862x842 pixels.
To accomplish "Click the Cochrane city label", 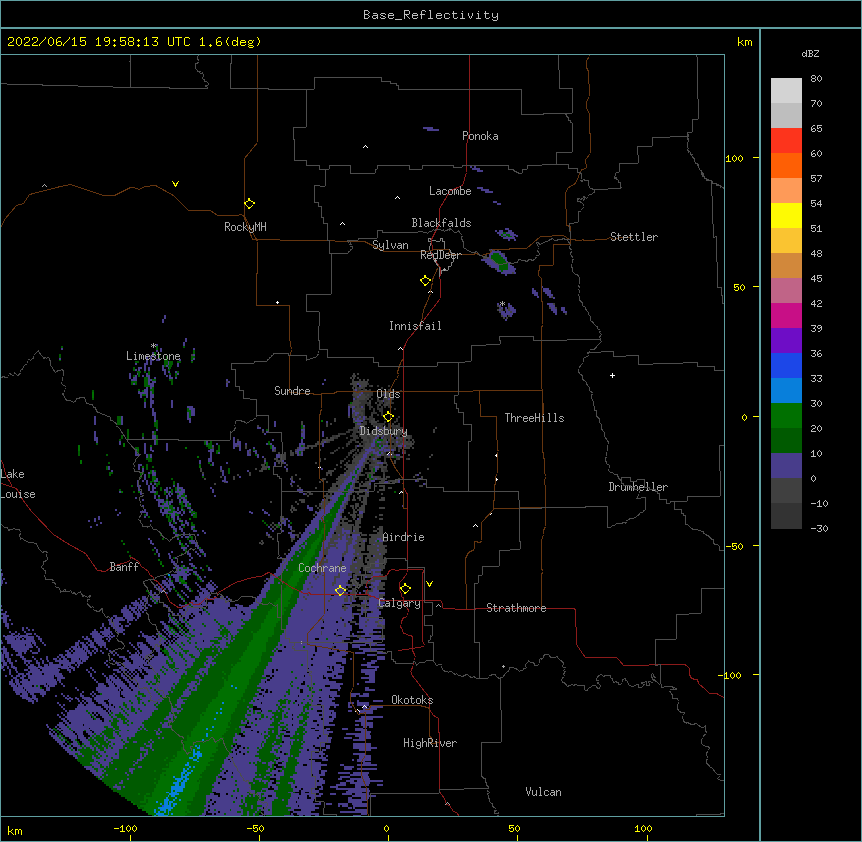I will click(x=322, y=568).
